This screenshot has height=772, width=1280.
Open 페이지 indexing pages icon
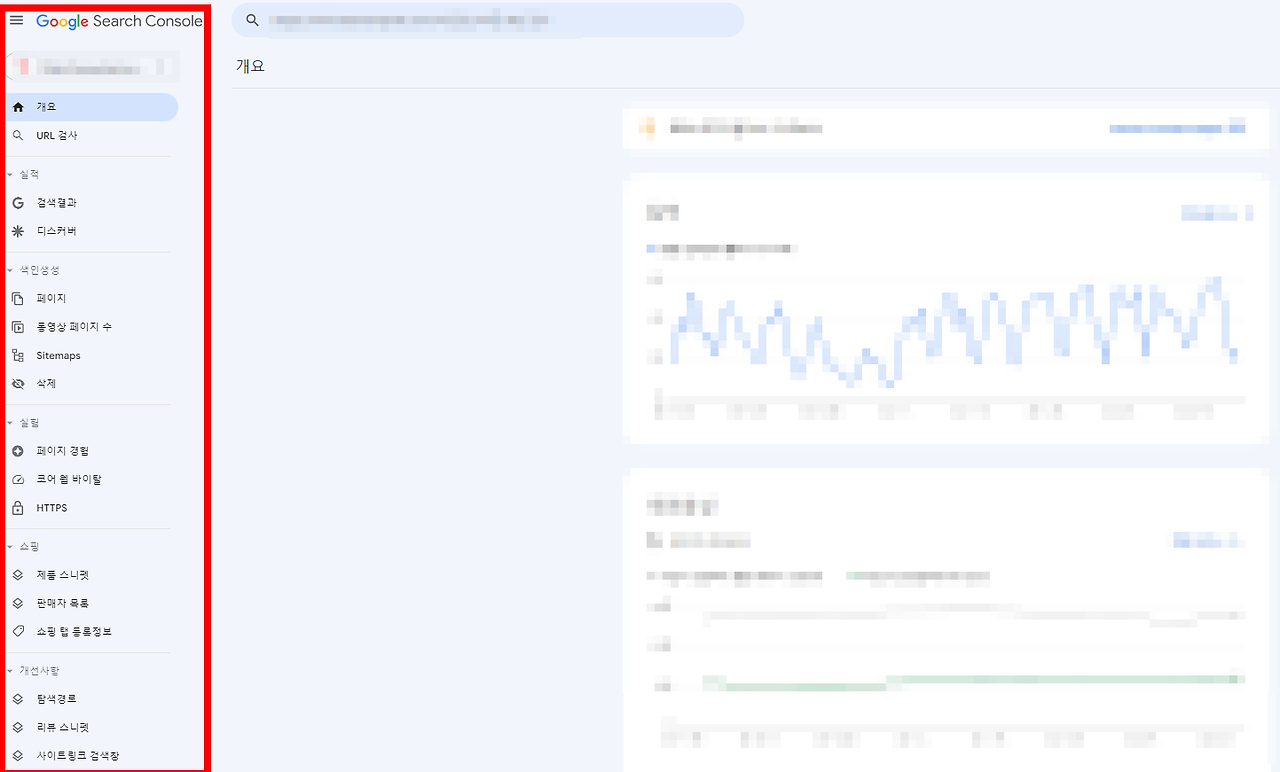tap(18, 299)
